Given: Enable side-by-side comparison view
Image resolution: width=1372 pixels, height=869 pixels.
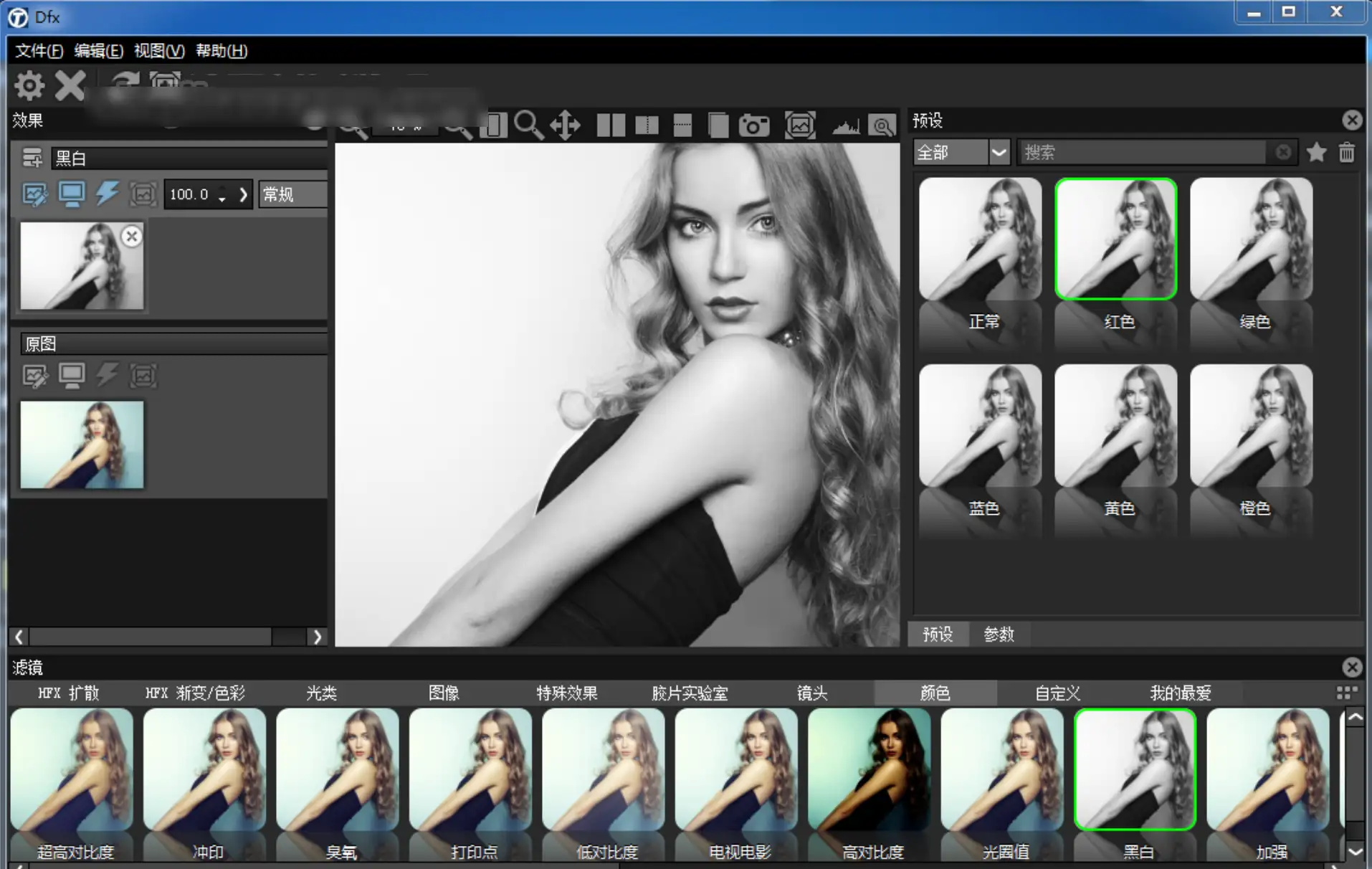Looking at the screenshot, I should click(x=611, y=125).
